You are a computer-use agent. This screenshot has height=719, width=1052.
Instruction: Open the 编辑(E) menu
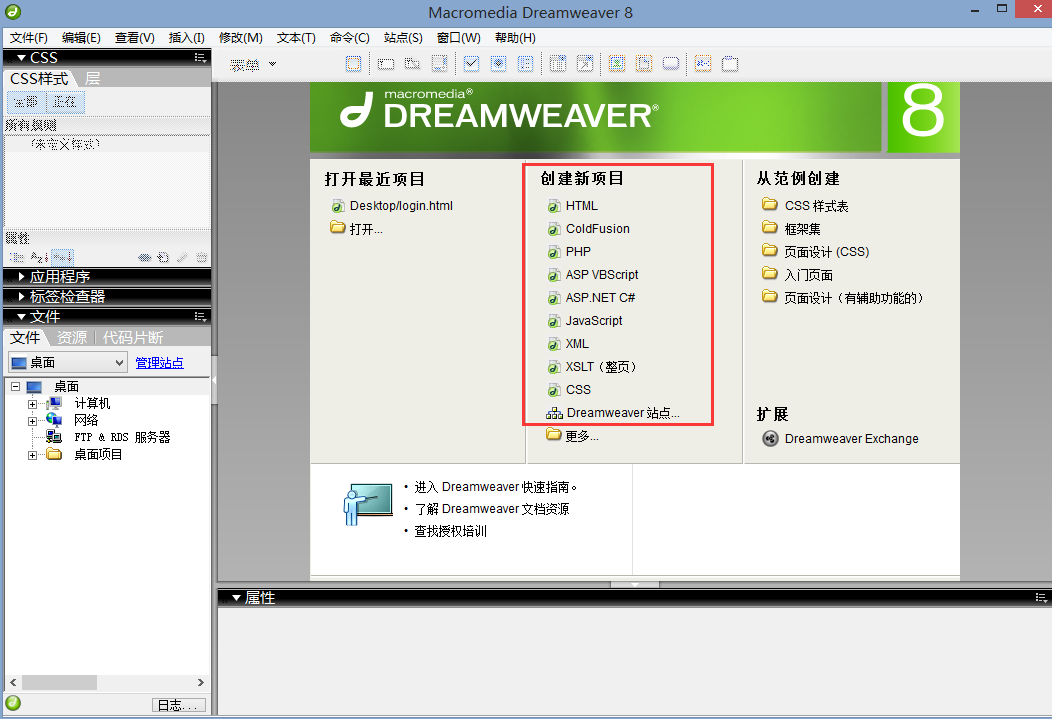click(81, 38)
